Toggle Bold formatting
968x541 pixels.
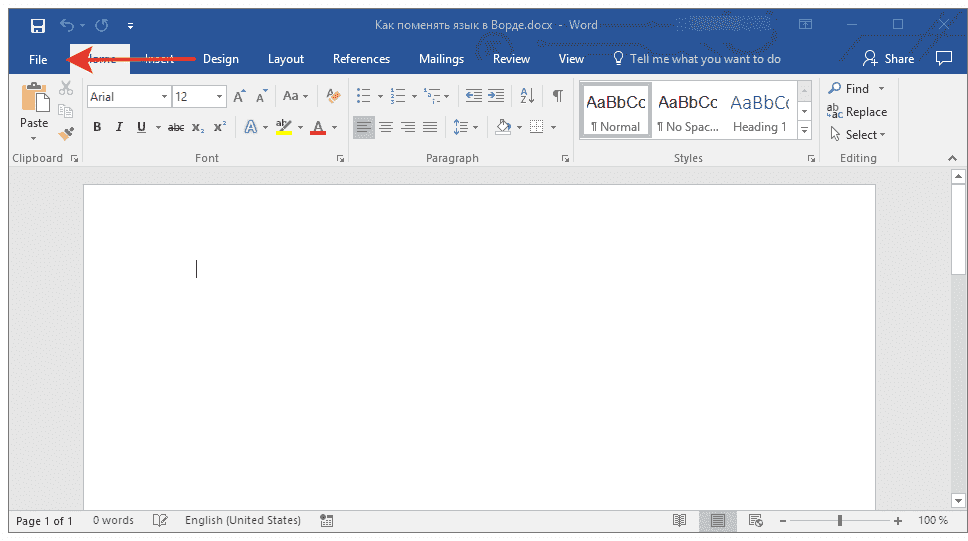97,127
